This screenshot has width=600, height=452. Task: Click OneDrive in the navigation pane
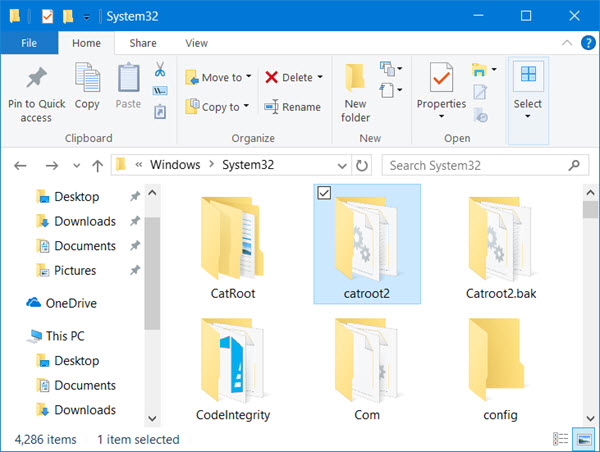(x=61, y=303)
